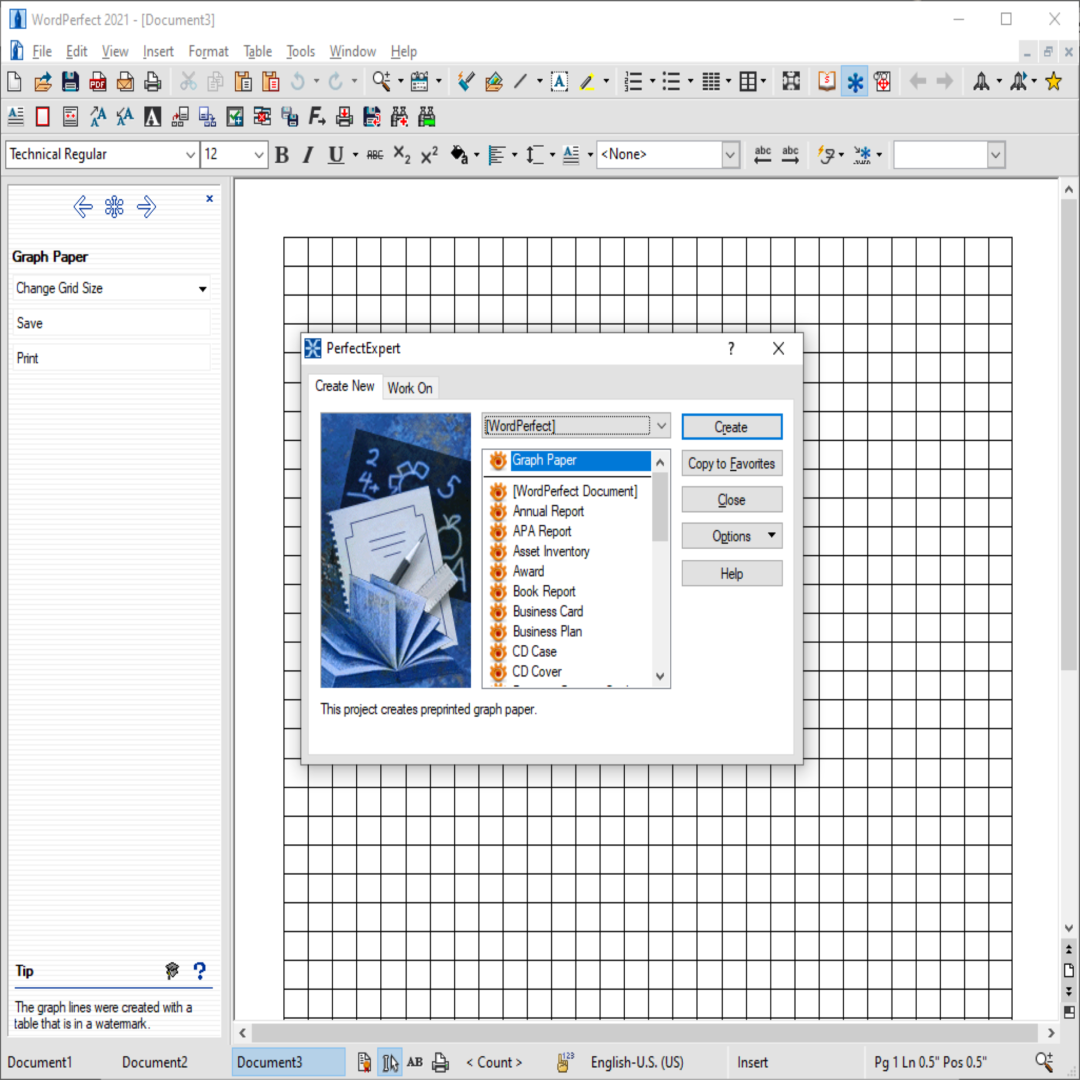Screen dimensions: 1080x1080
Task: Open the File menu
Action: (x=42, y=52)
